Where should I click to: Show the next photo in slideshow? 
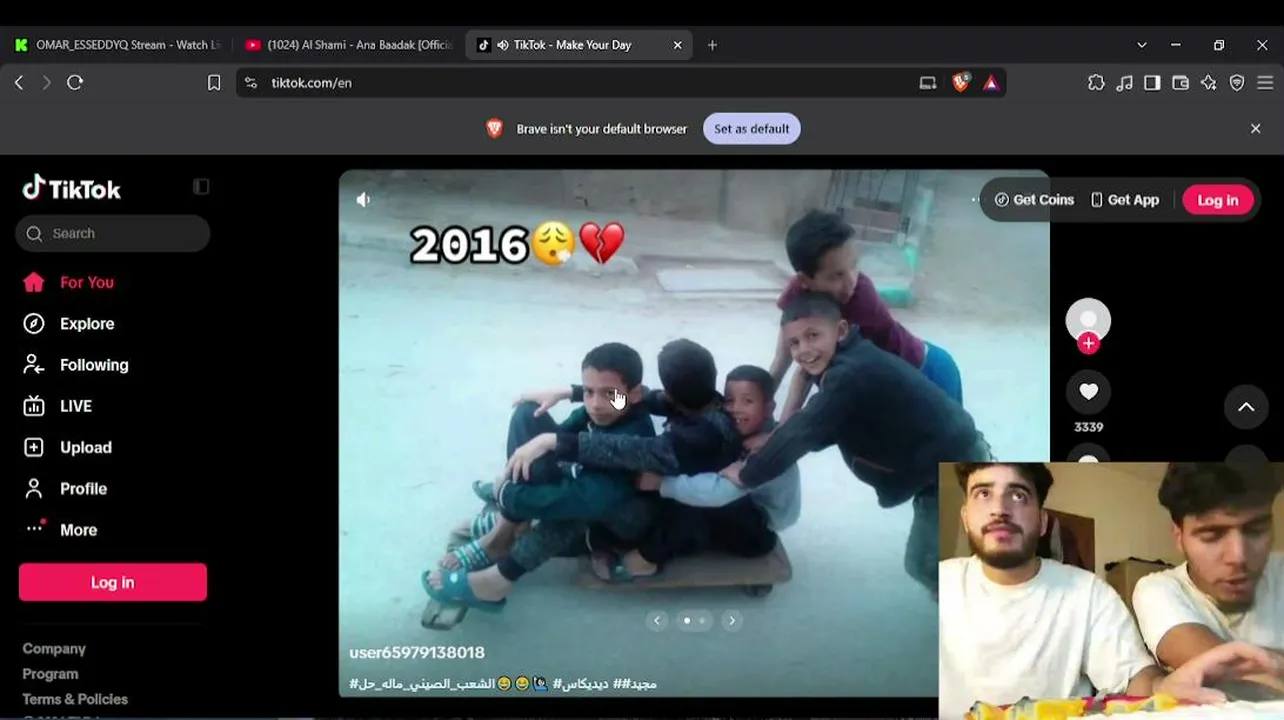[x=732, y=621]
